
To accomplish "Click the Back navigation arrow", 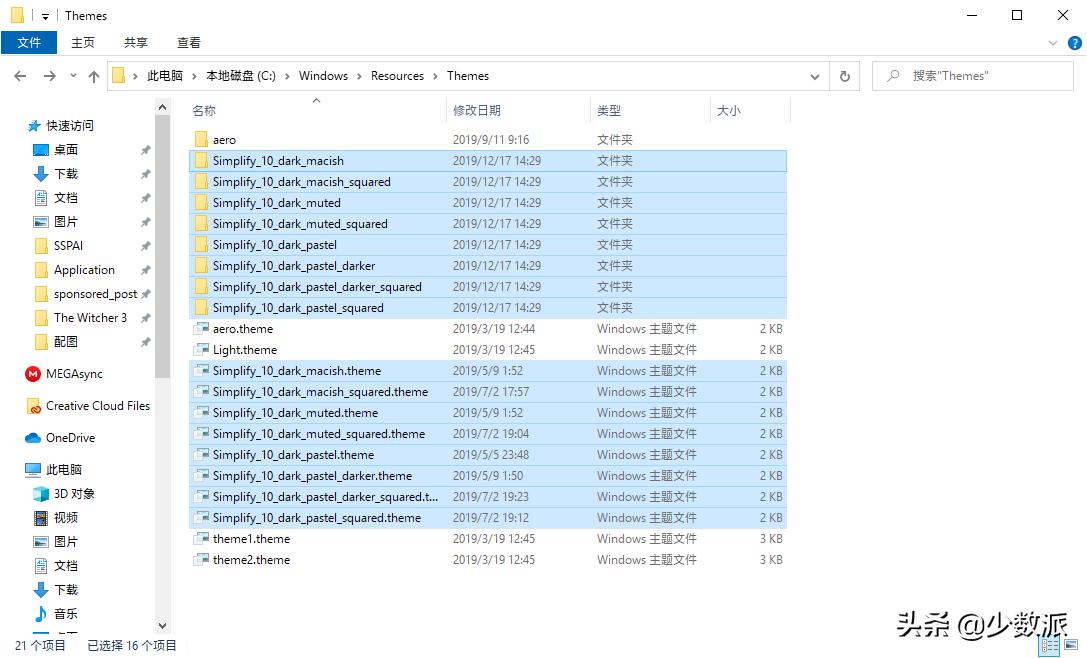I will point(20,76).
